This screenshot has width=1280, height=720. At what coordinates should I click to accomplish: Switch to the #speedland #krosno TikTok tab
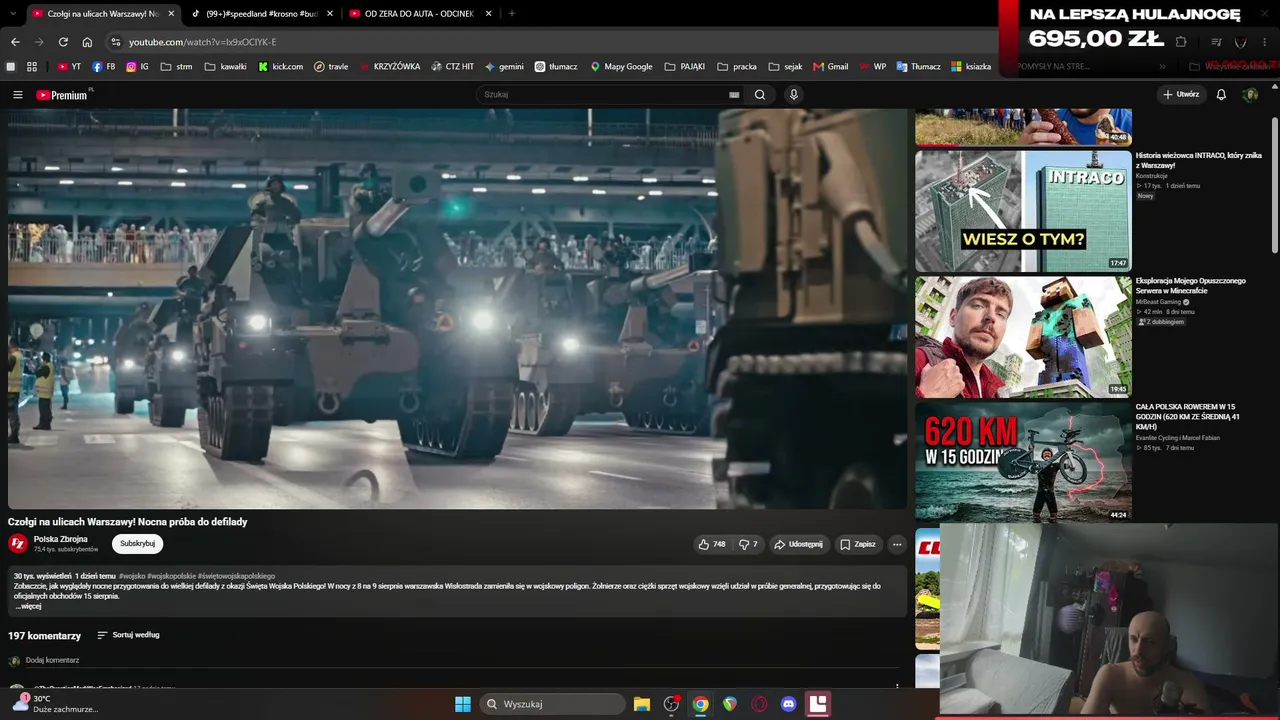coord(262,14)
